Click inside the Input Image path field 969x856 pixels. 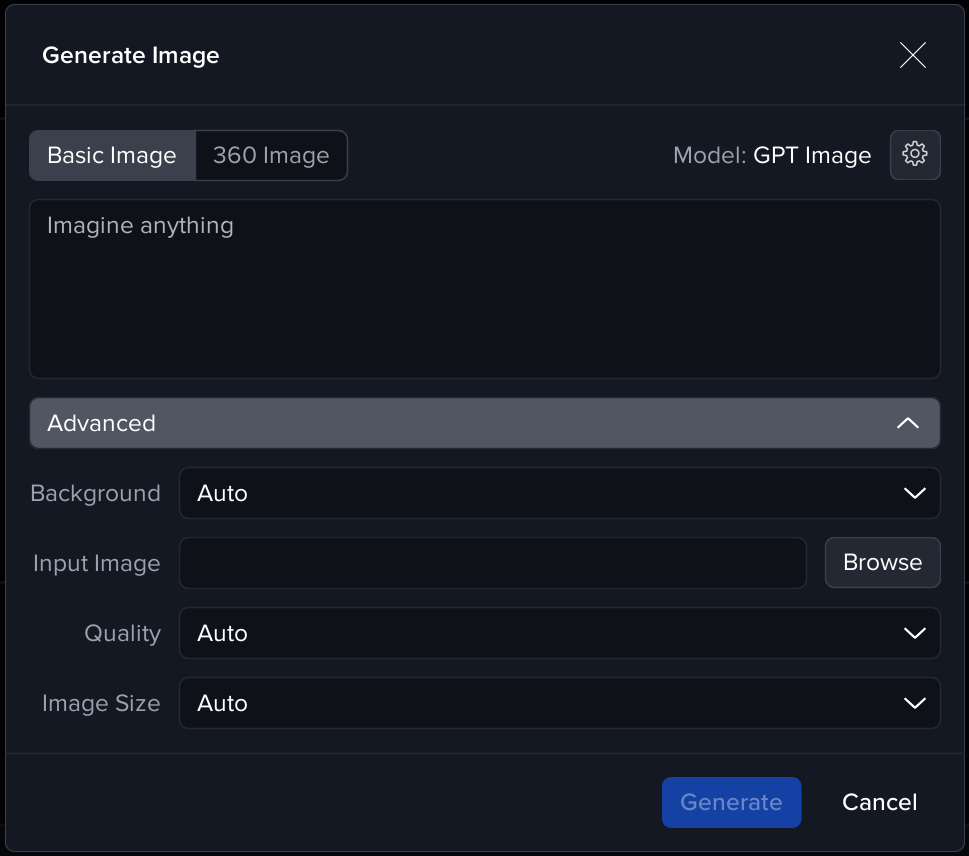coord(492,563)
